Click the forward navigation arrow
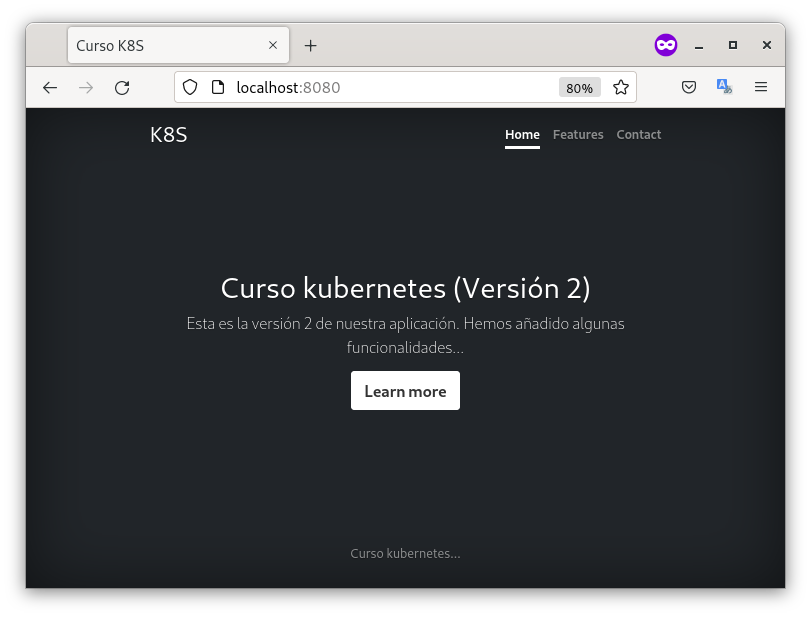 [86, 88]
